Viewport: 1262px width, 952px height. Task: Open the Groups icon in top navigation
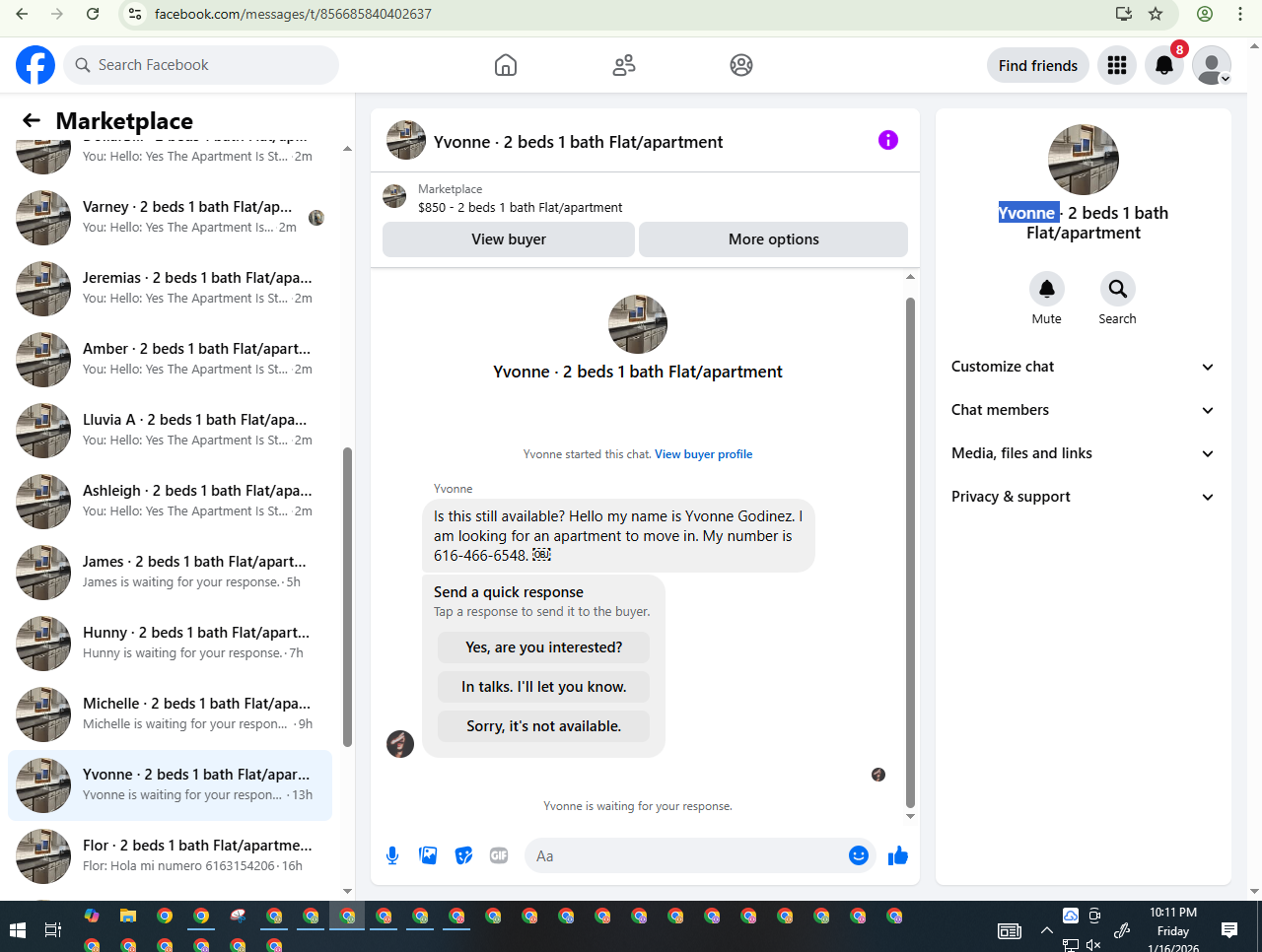(741, 65)
